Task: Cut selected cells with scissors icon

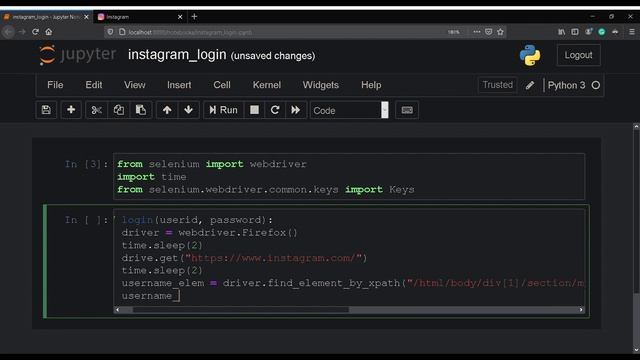Action: pyautogui.click(x=96, y=110)
